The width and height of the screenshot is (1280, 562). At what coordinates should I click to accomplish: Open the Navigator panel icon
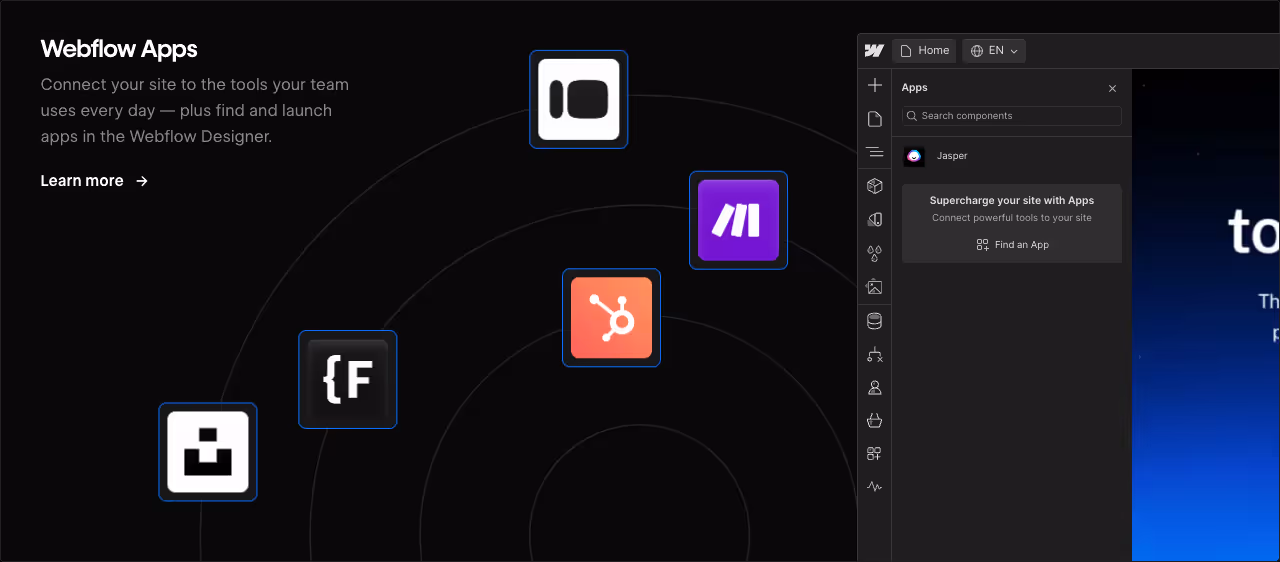pos(875,152)
